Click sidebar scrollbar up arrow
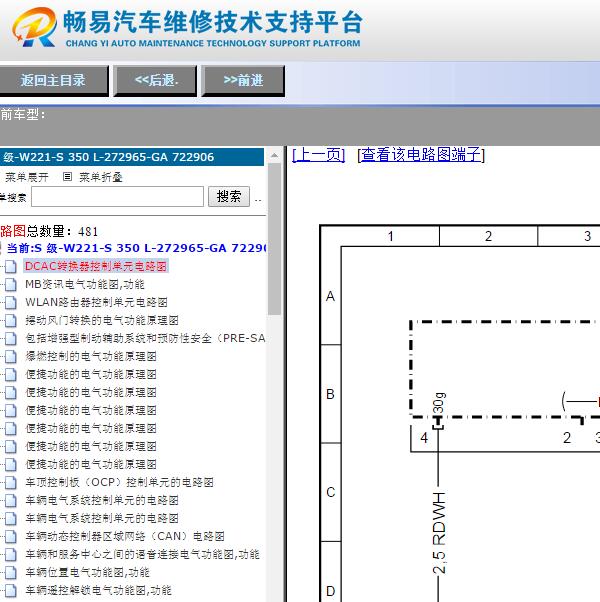The width and height of the screenshot is (600, 602). coord(274,155)
